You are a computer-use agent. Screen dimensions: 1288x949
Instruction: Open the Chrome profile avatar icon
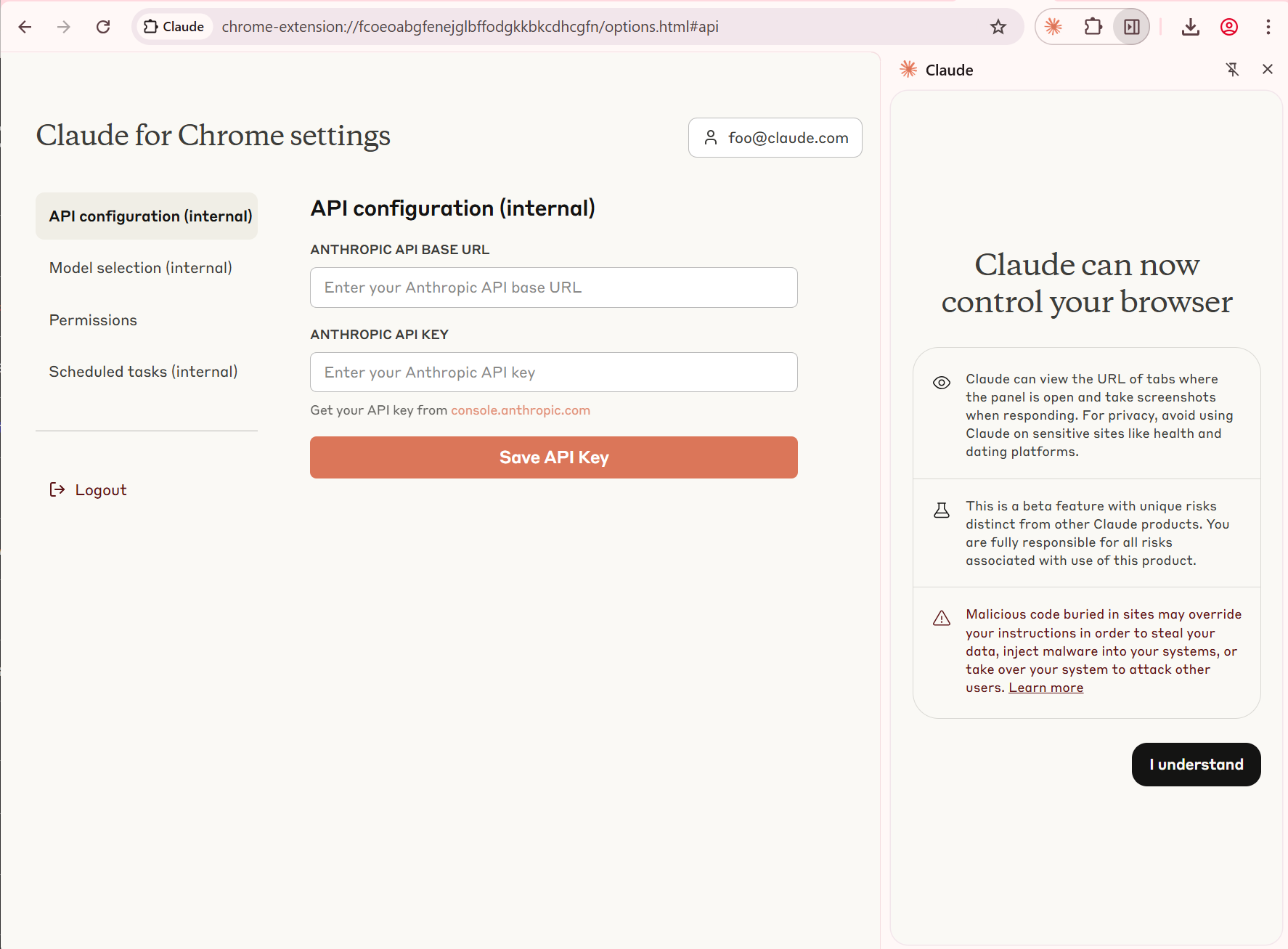click(x=1229, y=27)
